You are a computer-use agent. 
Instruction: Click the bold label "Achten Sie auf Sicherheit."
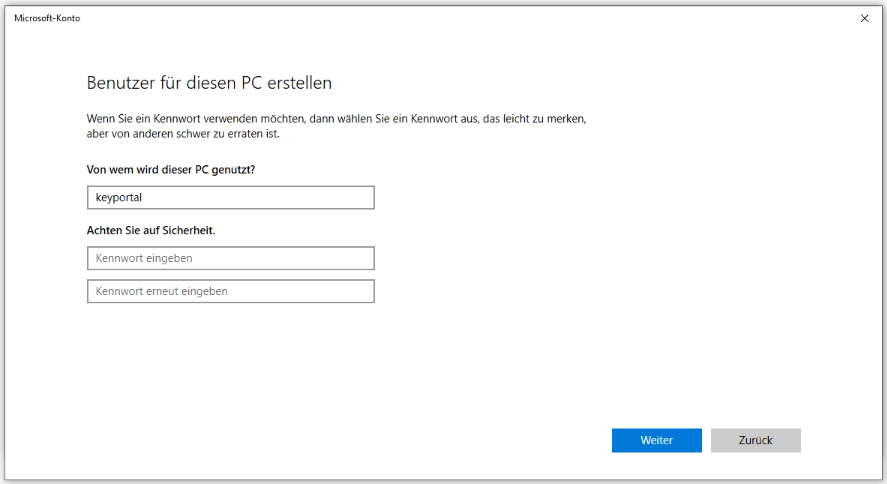[x=151, y=230]
